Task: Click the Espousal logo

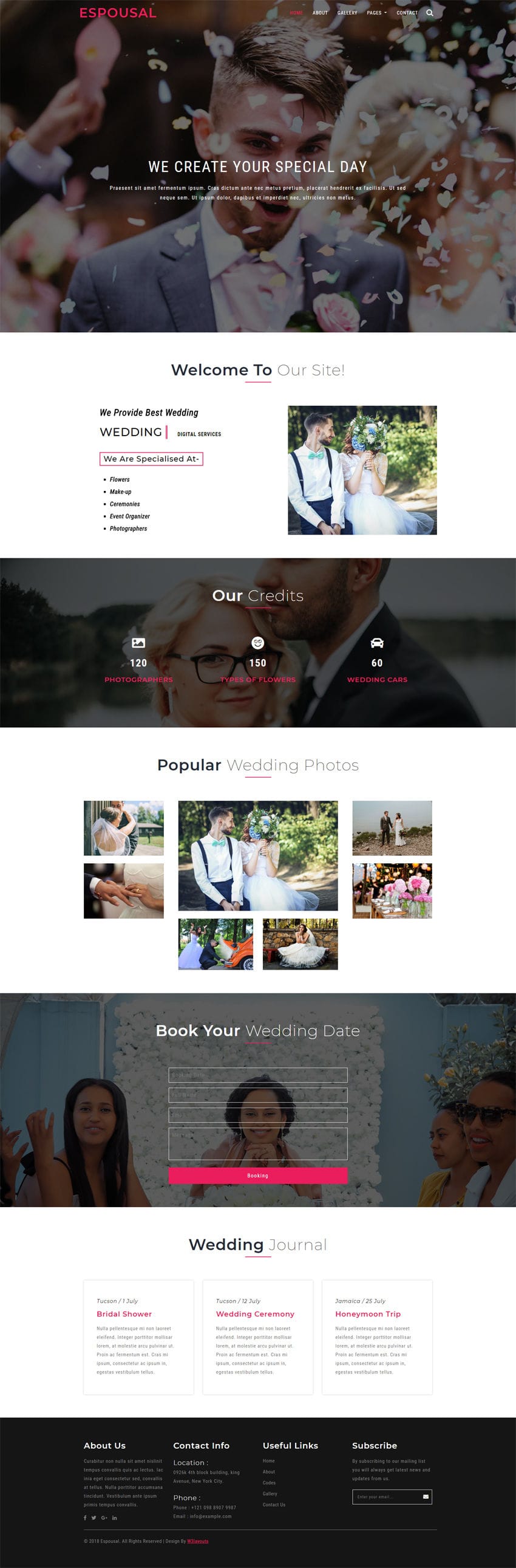Action: coord(118,13)
